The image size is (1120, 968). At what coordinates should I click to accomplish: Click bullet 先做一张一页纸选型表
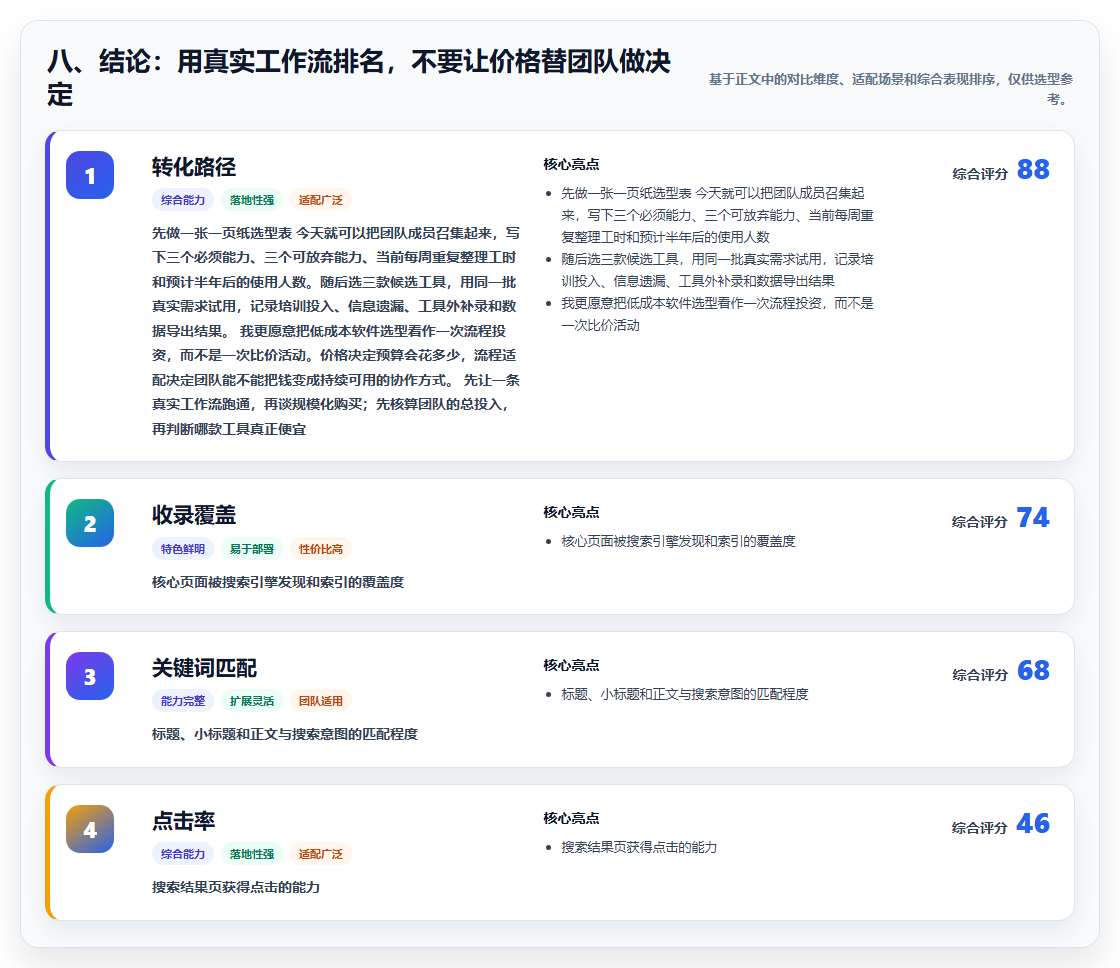click(717, 215)
